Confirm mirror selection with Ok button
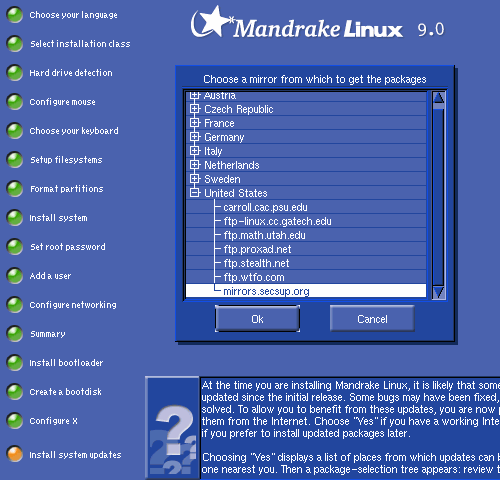Screen dimensions: 500x480 tap(257, 319)
